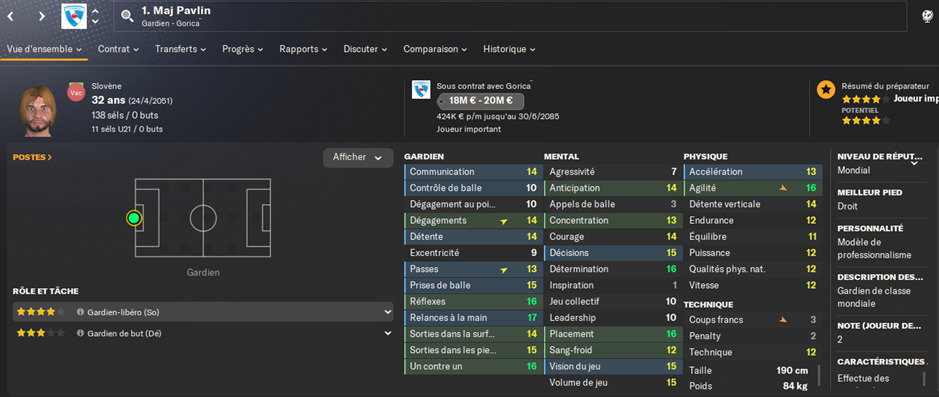Click the player face portrait
The height and width of the screenshot is (397, 939).
(38, 111)
